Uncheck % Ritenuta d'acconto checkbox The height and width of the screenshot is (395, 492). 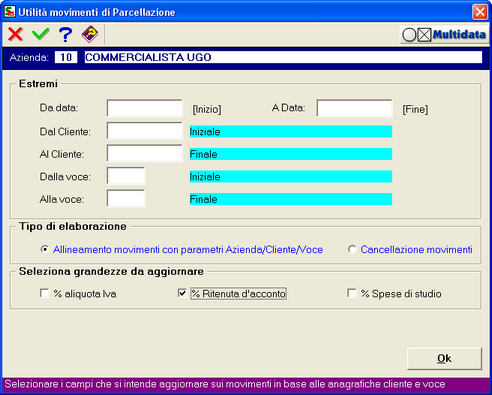coord(182,293)
